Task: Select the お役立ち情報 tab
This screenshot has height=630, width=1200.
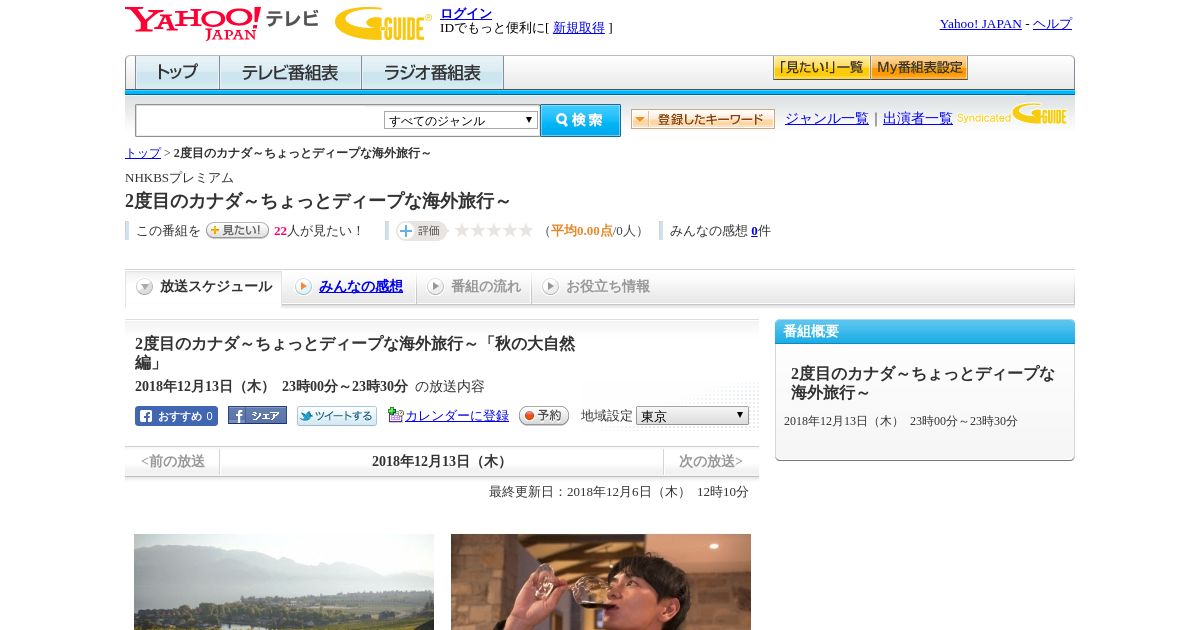Action: tap(596, 287)
